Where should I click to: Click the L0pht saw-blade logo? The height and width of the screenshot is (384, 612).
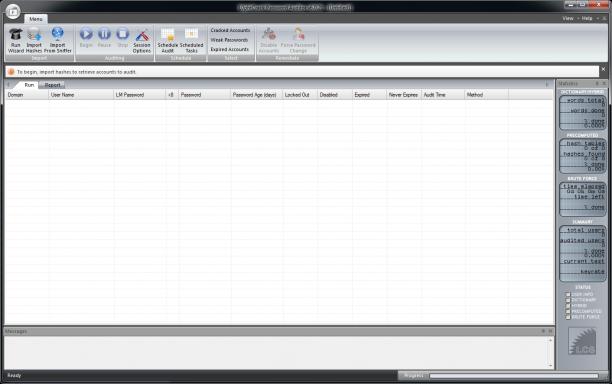point(582,341)
